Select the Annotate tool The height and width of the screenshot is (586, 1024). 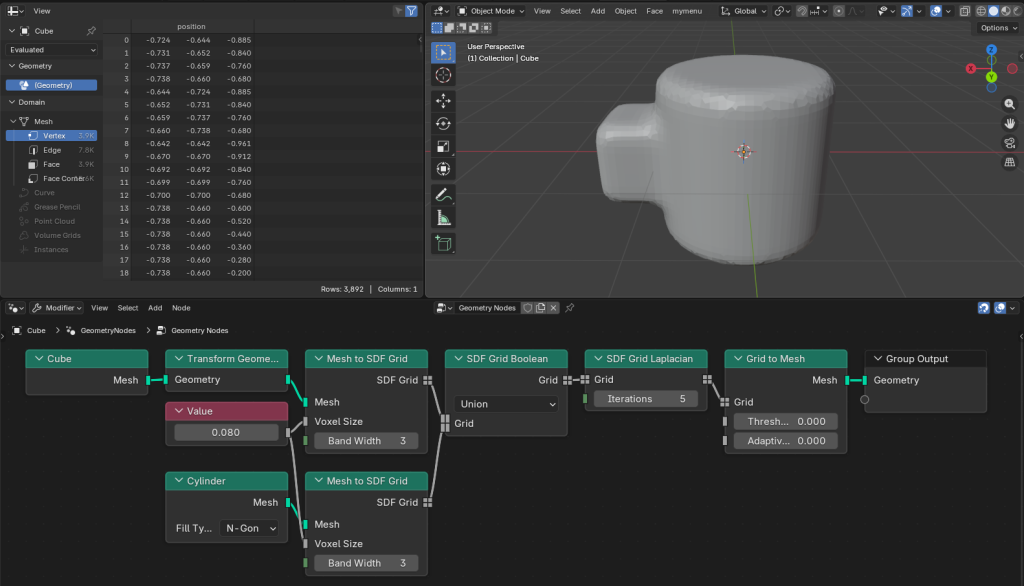(x=443, y=194)
